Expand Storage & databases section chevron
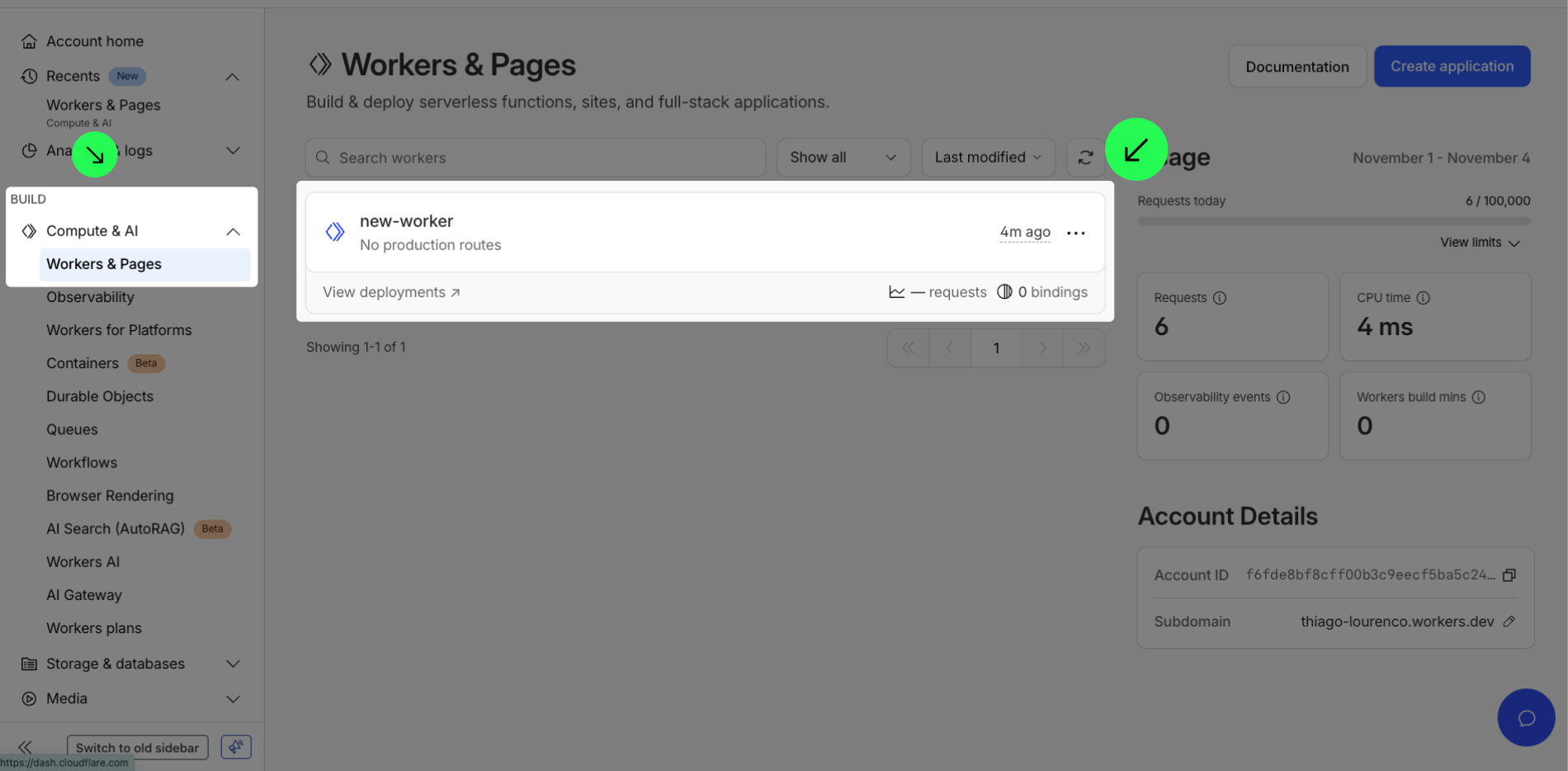This screenshot has width=1568, height=771. [234, 664]
